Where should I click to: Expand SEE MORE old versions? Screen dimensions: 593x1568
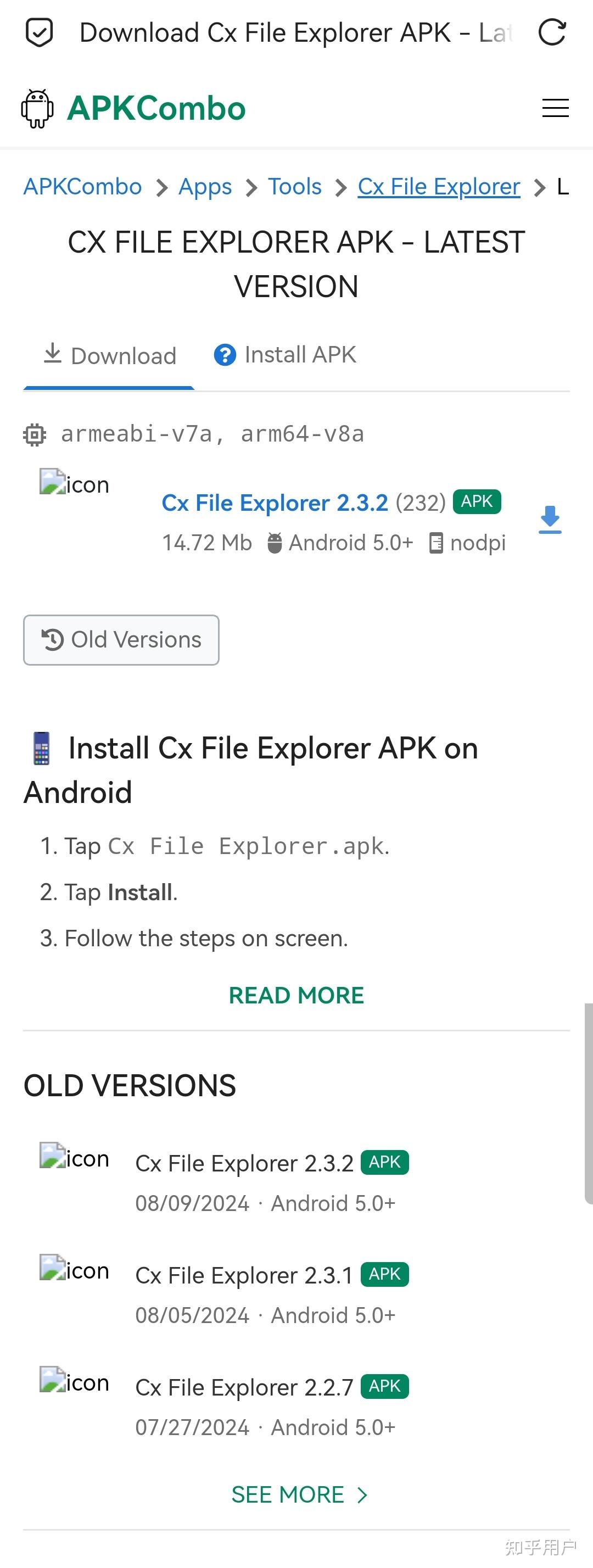click(x=299, y=1494)
